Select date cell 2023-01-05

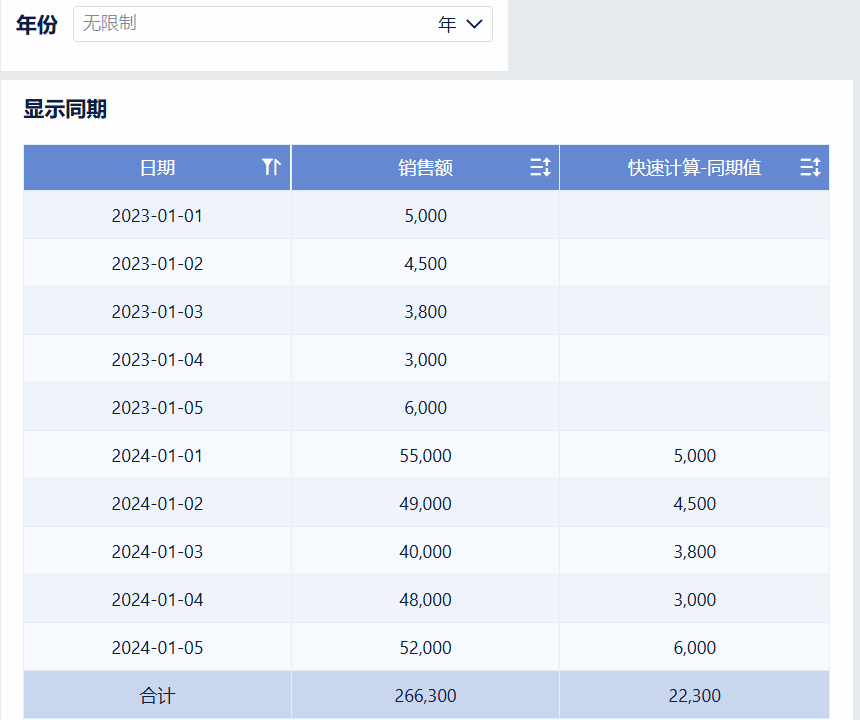click(x=157, y=407)
